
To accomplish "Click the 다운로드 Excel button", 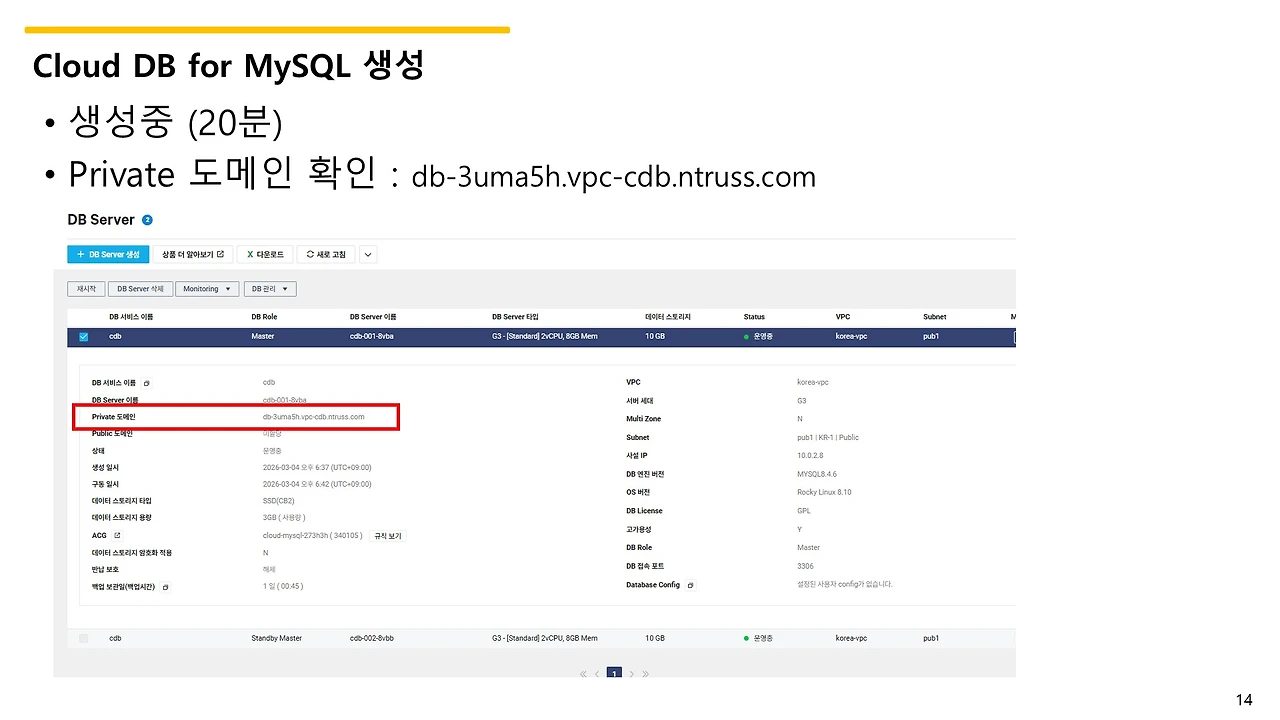I will (265, 255).
